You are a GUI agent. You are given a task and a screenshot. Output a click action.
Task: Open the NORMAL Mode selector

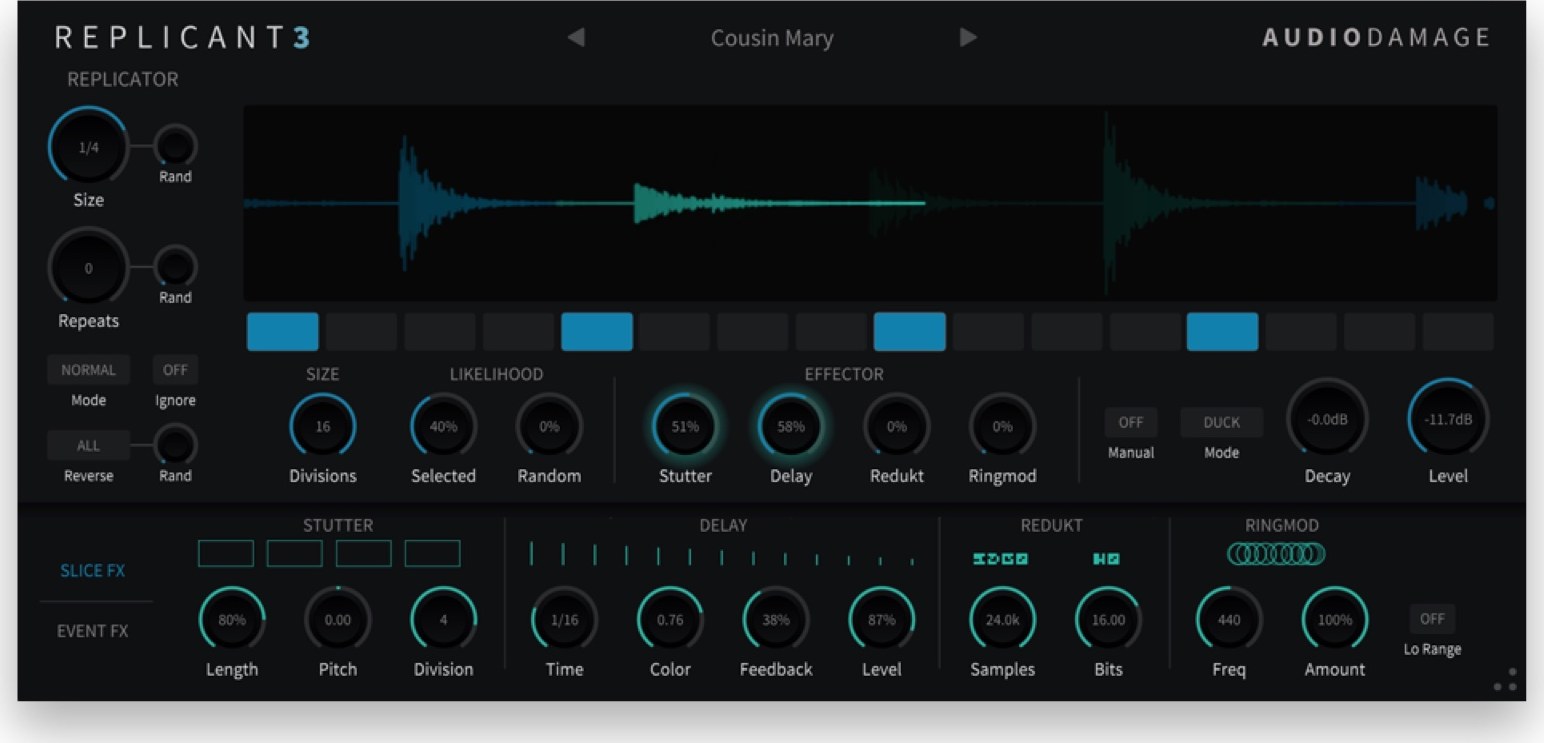(88, 370)
